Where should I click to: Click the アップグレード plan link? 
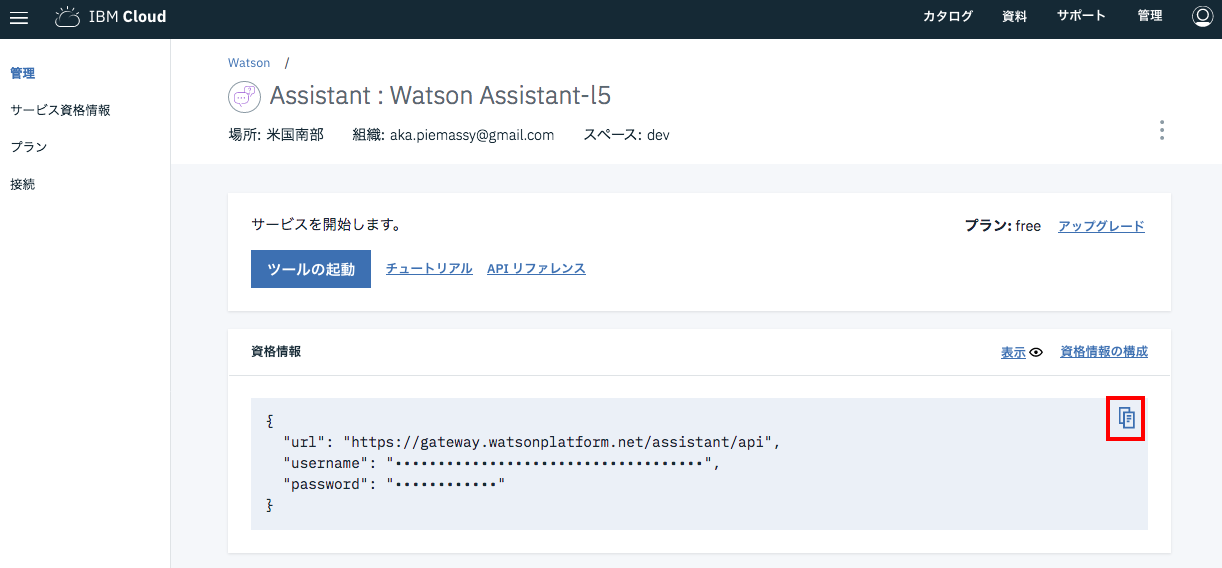click(1101, 226)
